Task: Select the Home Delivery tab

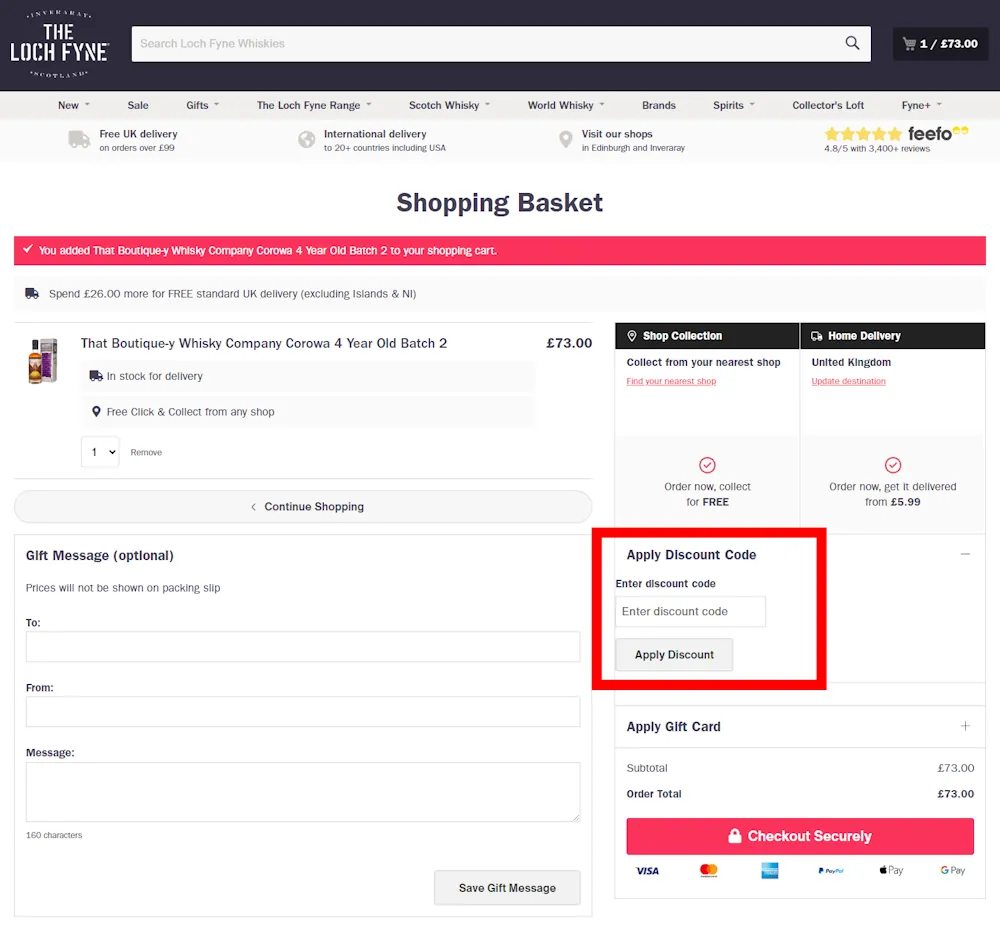Action: point(893,336)
